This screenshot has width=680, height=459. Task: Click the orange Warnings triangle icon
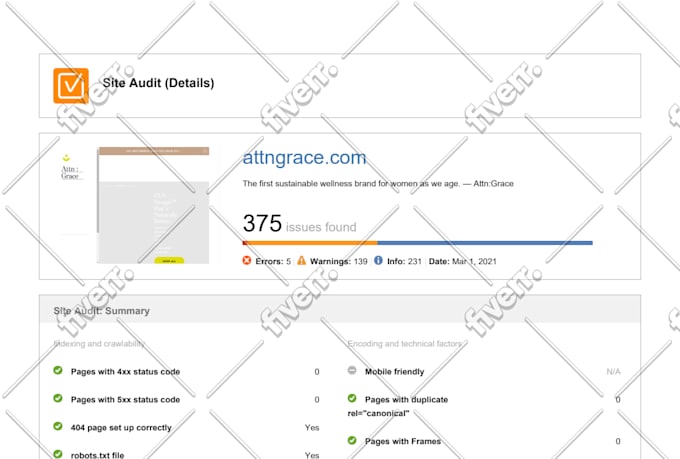(x=301, y=260)
